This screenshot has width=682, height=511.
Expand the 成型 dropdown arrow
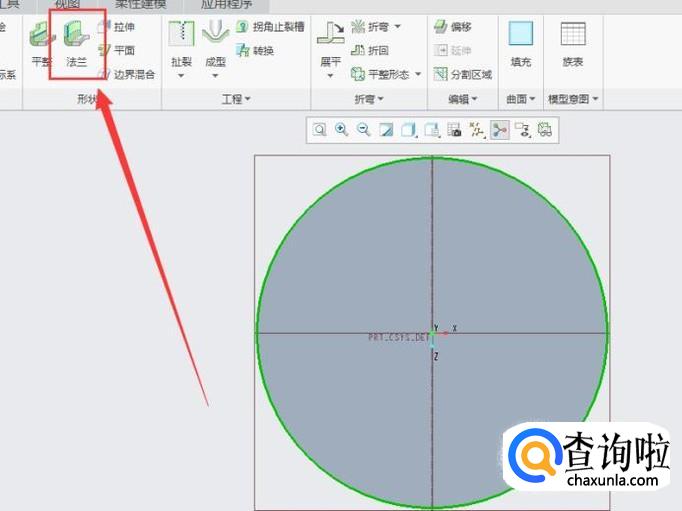coord(215,76)
